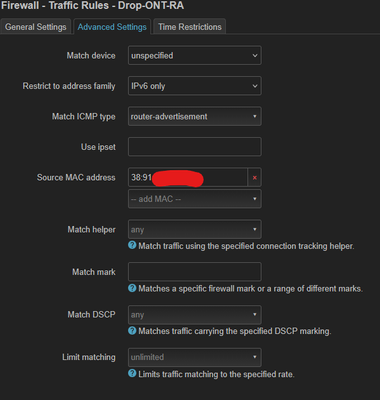Click 'Limits traffic matching to the specified rate' text
The height and width of the screenshot is (400, 380).
(216, 374)
